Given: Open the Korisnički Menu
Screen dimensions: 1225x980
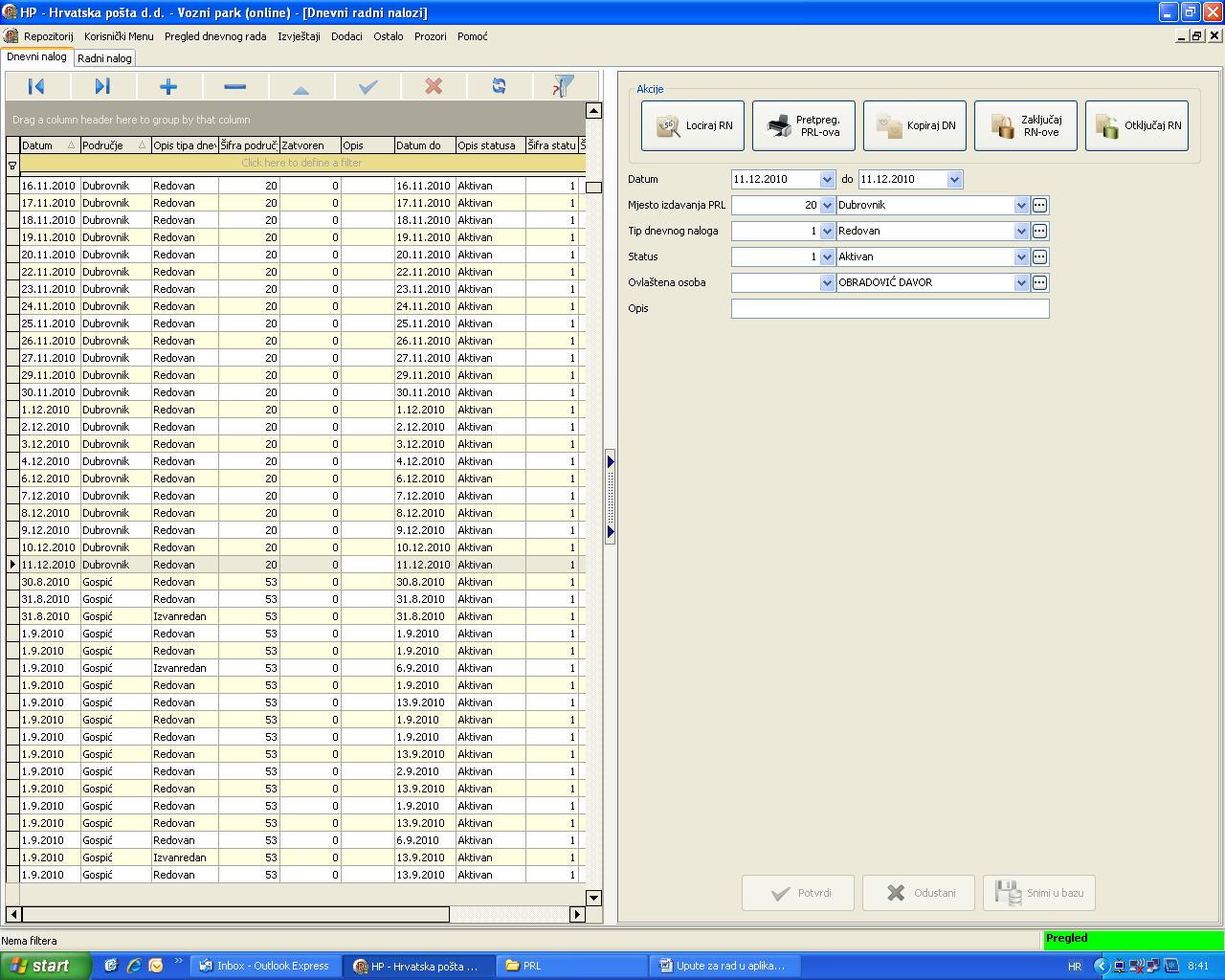Looking at the screenshot, I should [119, 36].
